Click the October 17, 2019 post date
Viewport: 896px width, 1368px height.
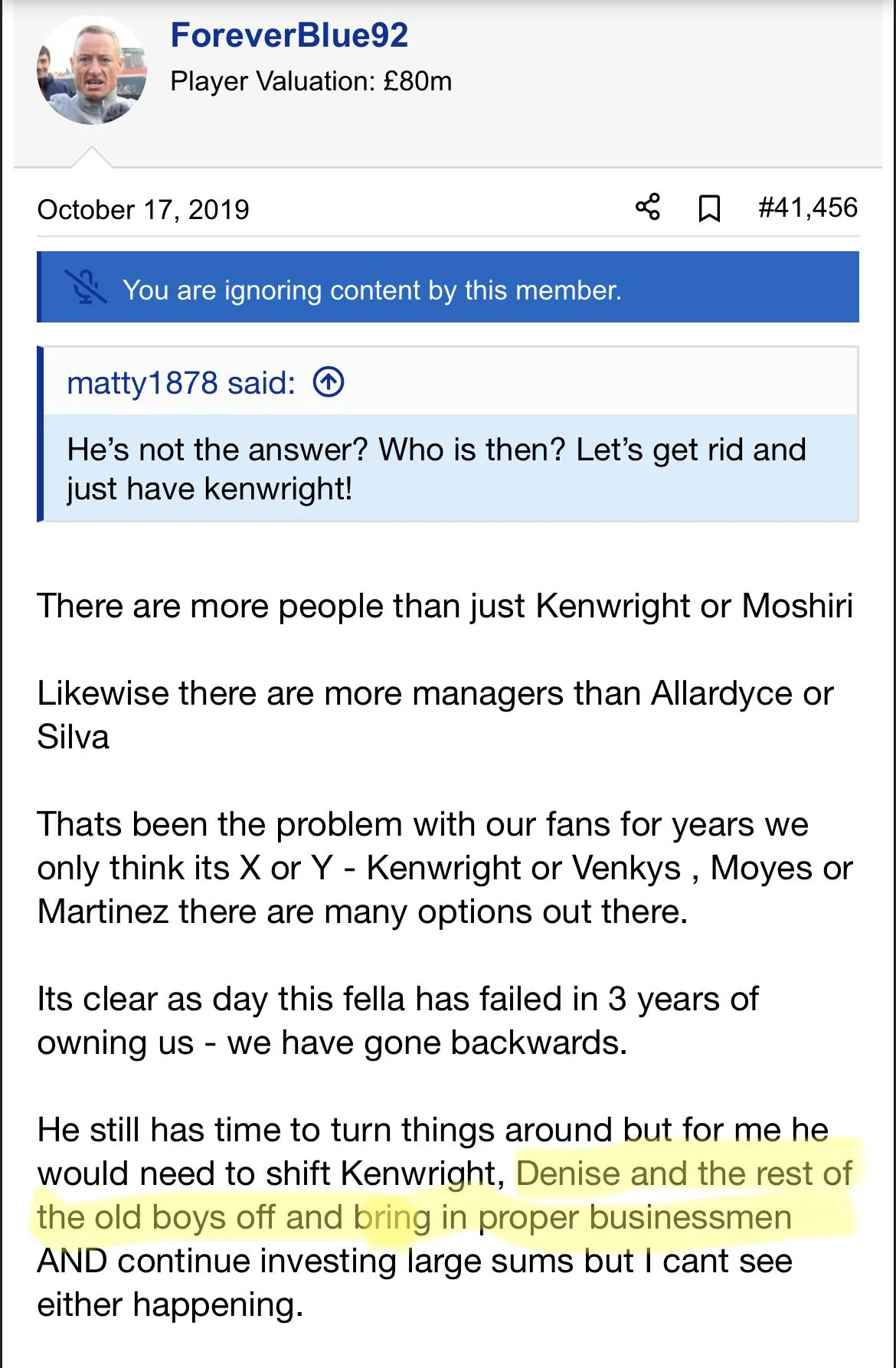[143, 209]
